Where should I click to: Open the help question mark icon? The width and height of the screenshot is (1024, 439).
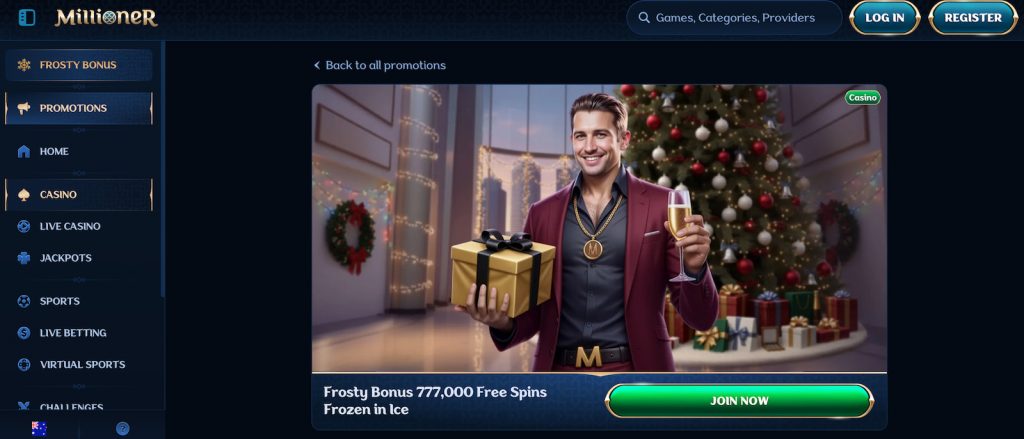point(122,429)
